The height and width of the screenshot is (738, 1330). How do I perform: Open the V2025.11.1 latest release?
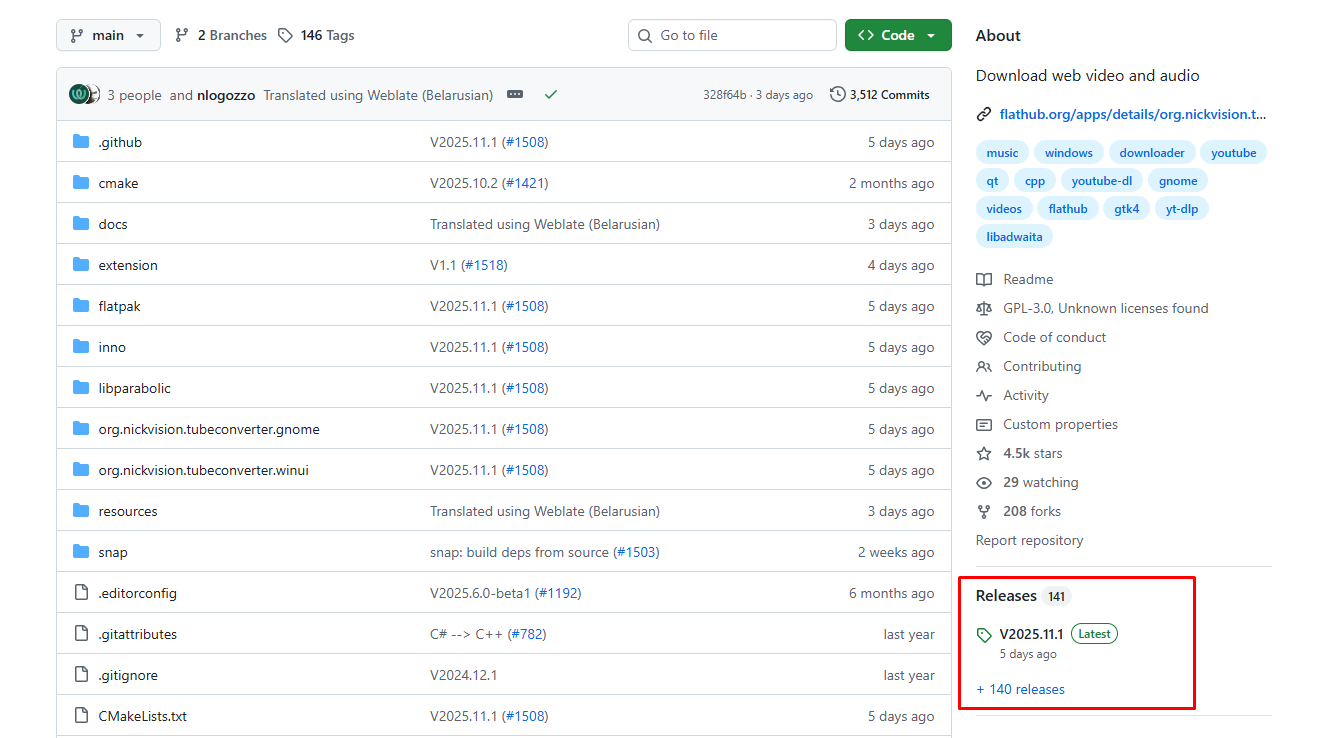(1031, 634)
